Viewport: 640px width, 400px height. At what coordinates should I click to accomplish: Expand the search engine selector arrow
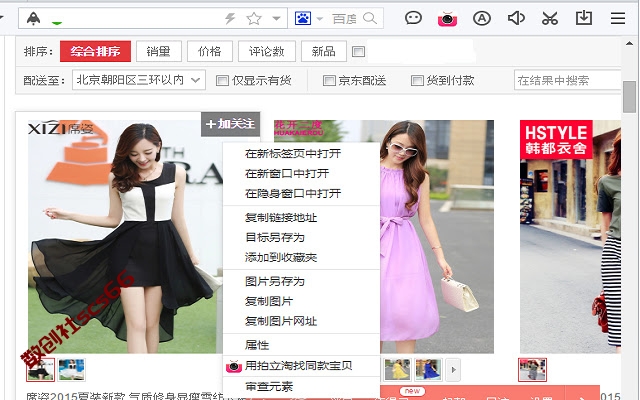pos(320,19)
